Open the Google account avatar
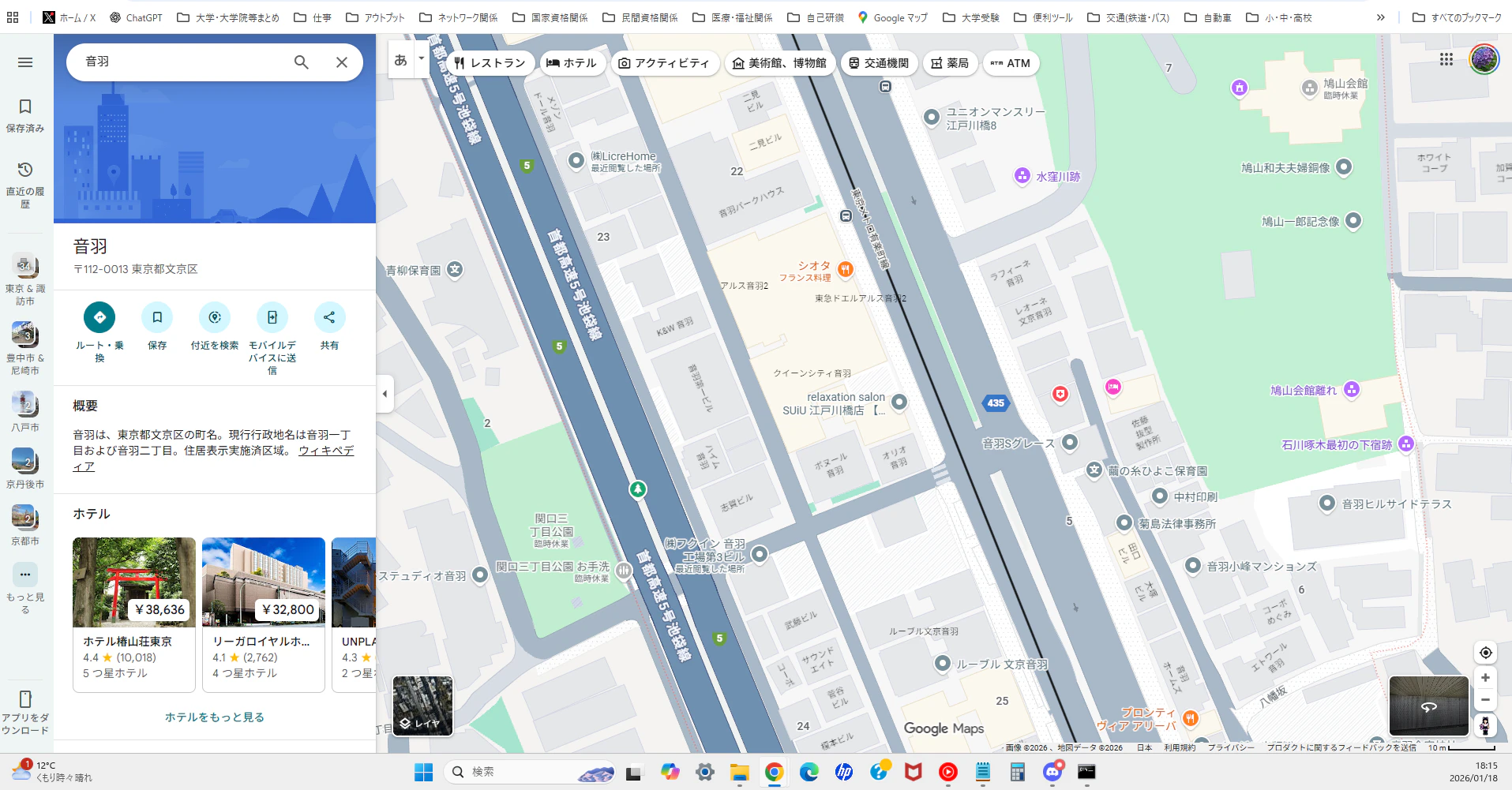The width and height of the screenshot is (1512, 790). pyautogui.click(x=1484, y=59)
